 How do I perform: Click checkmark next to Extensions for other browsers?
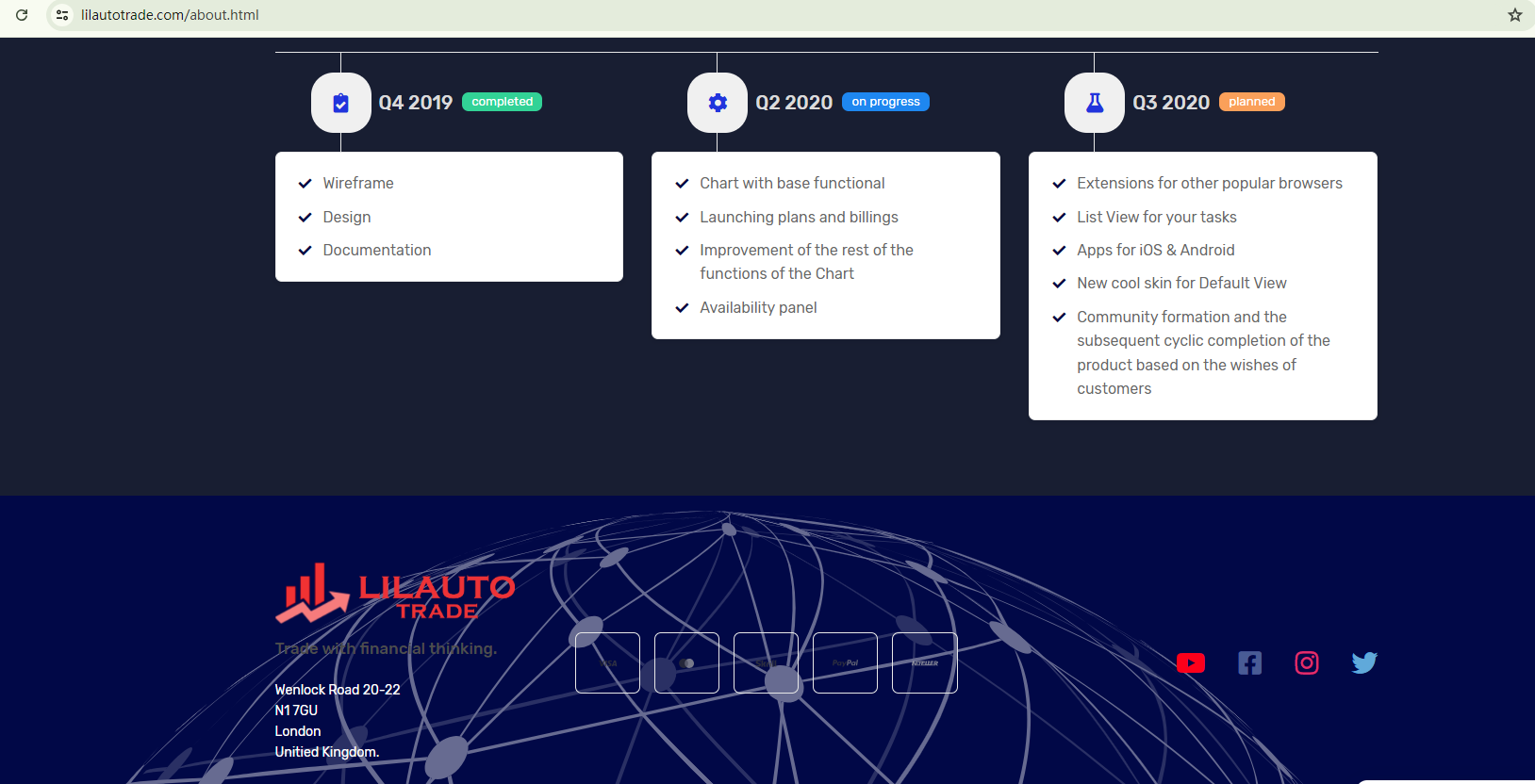[1059, 184]
